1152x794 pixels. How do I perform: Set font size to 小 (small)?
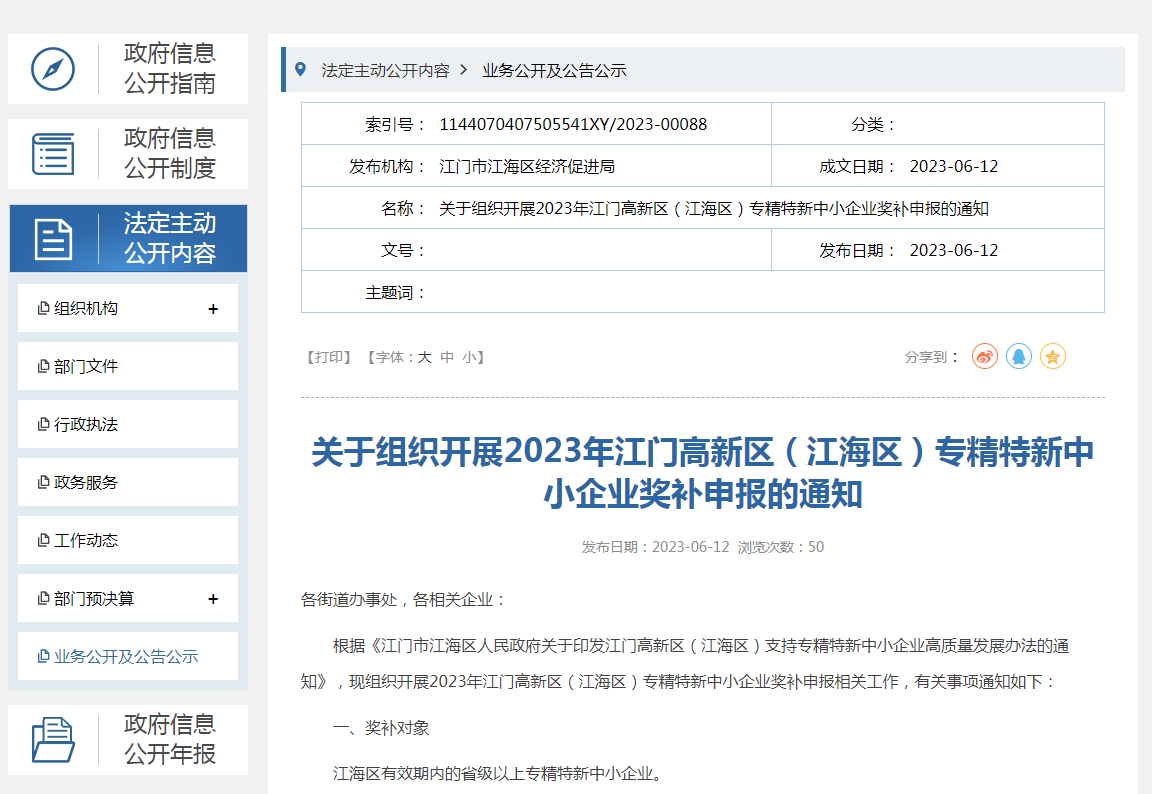click(469, 357)
